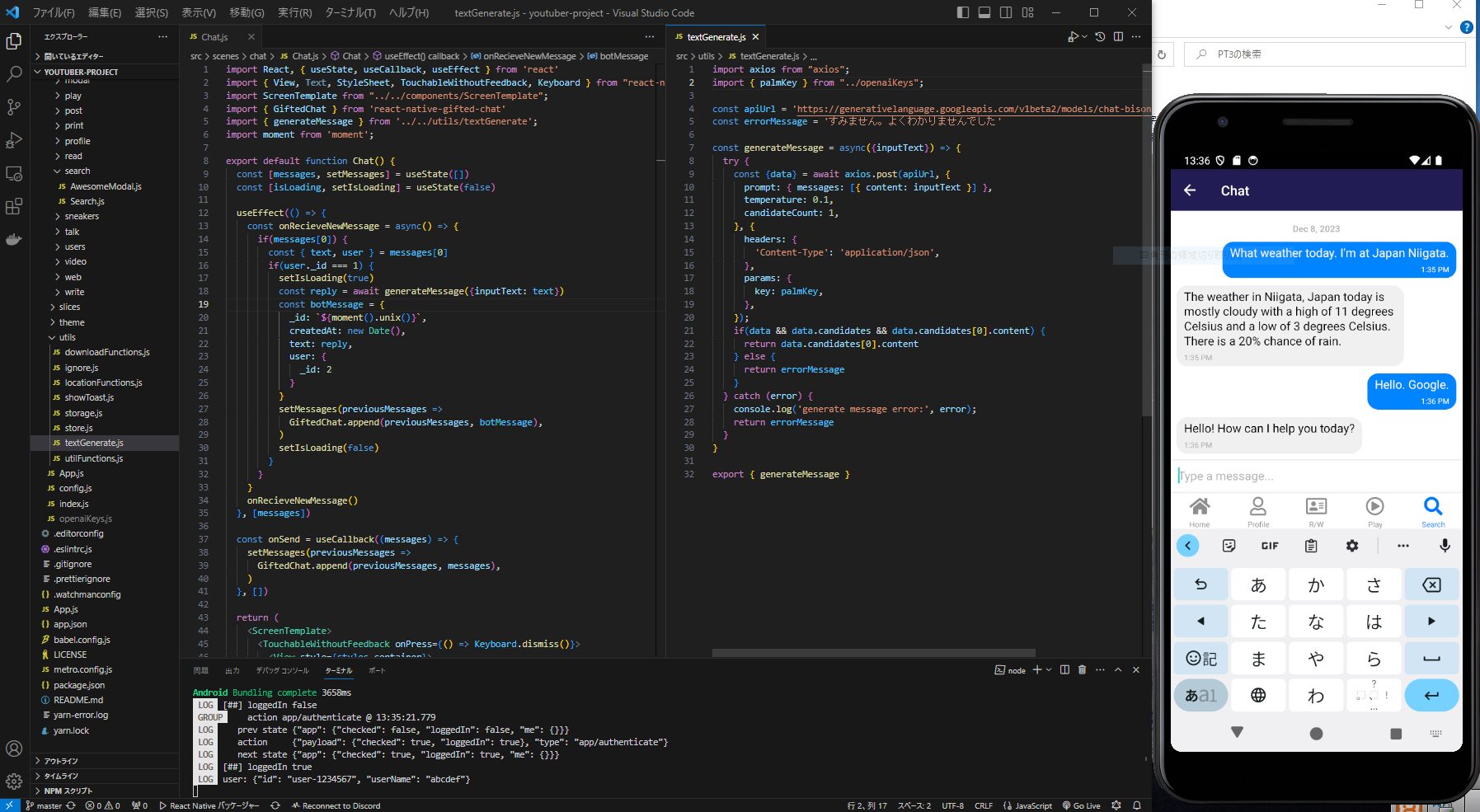The image size is (1480, 812).
Task: Open the ターミナル(T) menu
Action: click(350, 12)
